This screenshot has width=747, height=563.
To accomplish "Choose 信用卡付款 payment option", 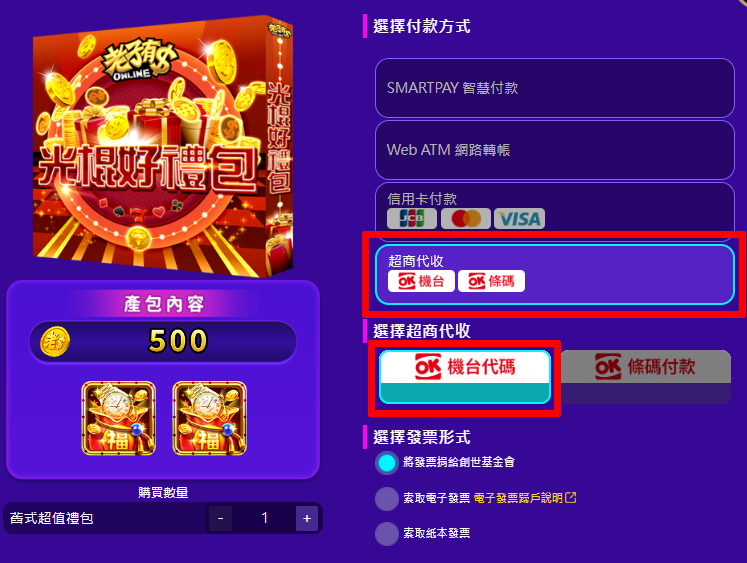I will pyautogui.click(x=555, y=210).
